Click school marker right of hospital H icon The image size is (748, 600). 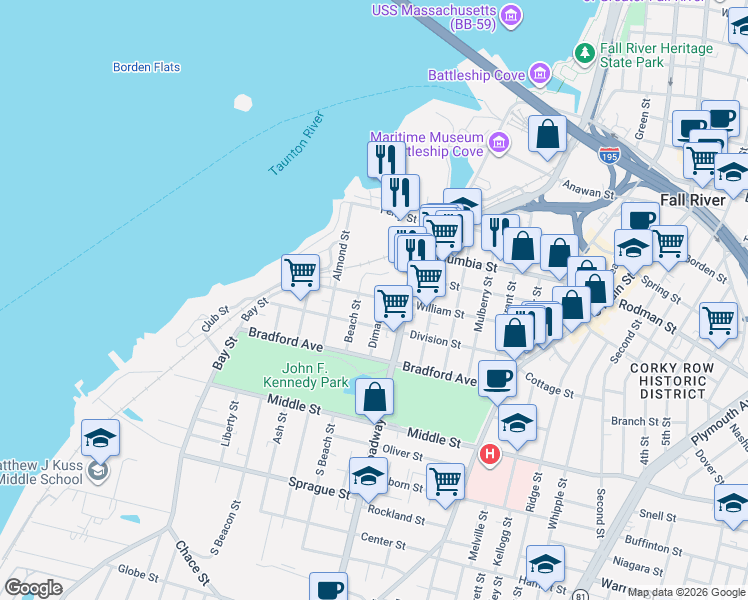coord(517,427)
